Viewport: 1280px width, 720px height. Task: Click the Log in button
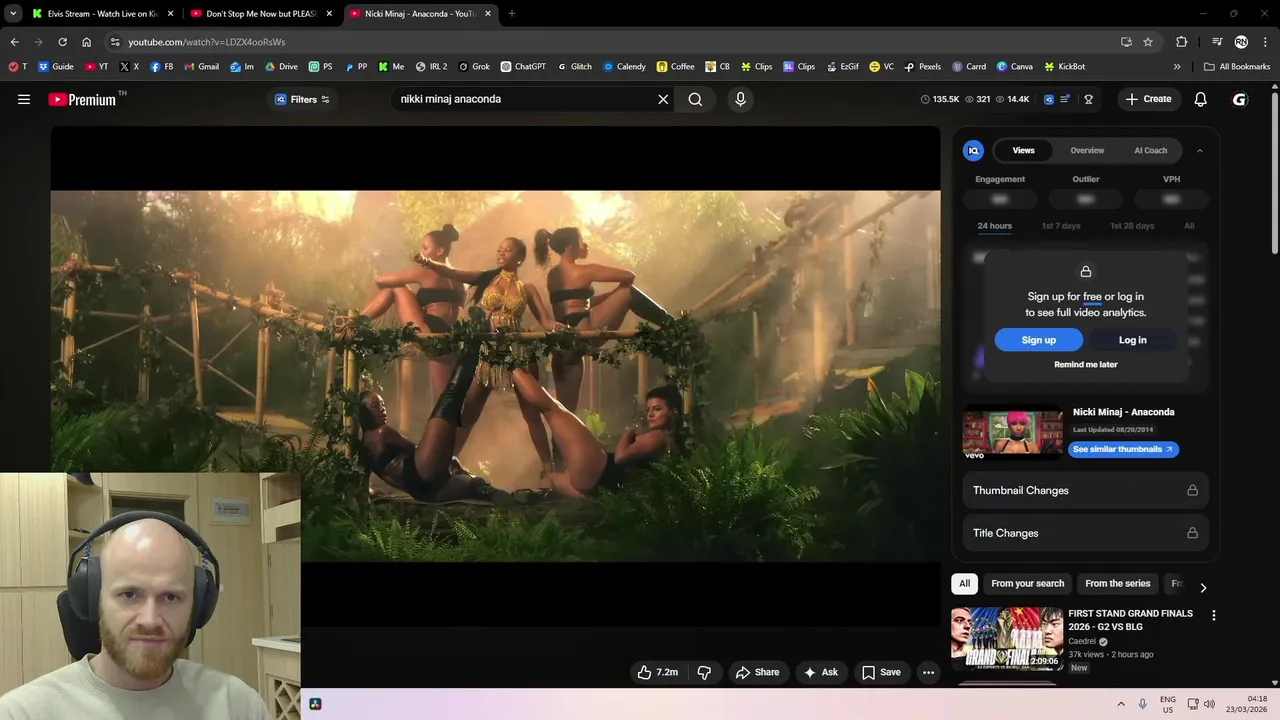point(1132,340)
